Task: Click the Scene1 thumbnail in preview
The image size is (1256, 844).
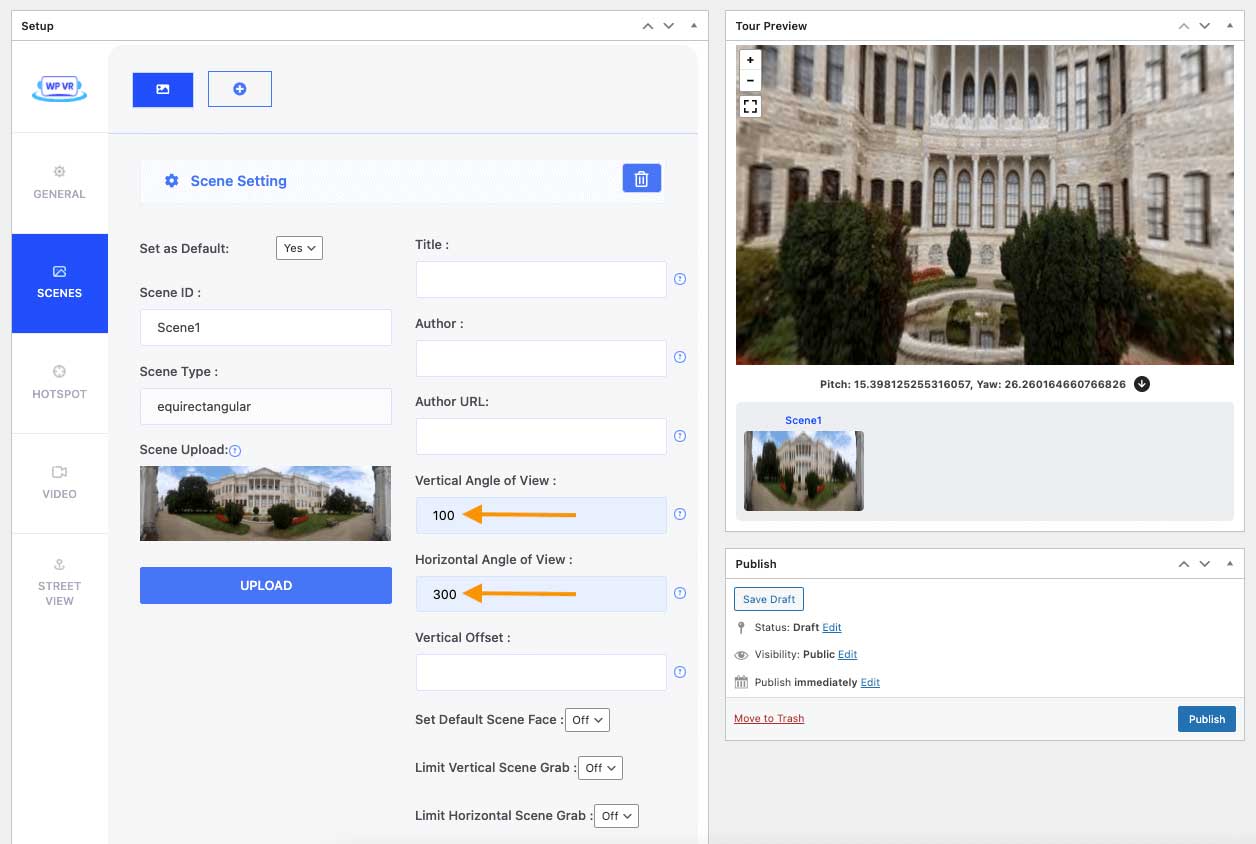Action: [803, 470]
